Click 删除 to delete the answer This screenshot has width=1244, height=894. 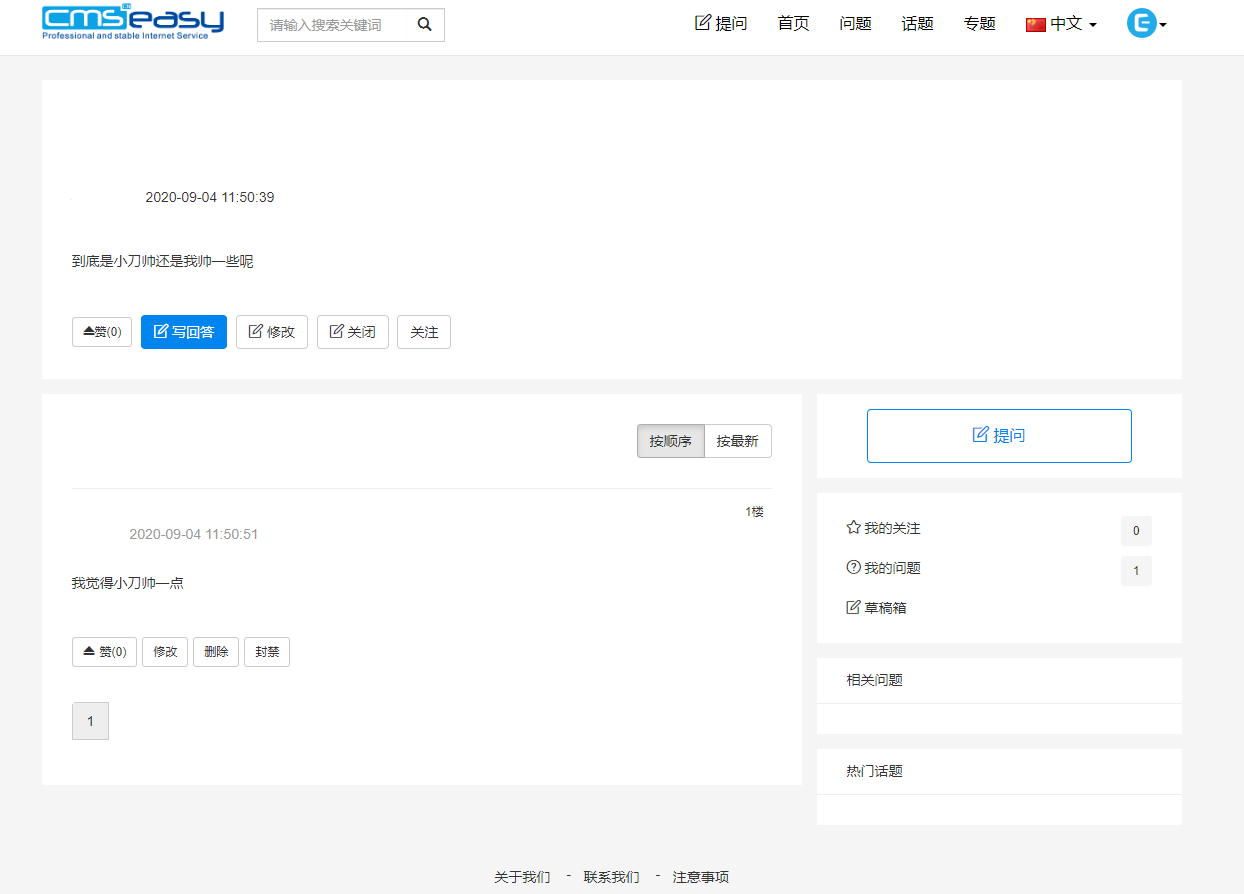pos(216,652)
